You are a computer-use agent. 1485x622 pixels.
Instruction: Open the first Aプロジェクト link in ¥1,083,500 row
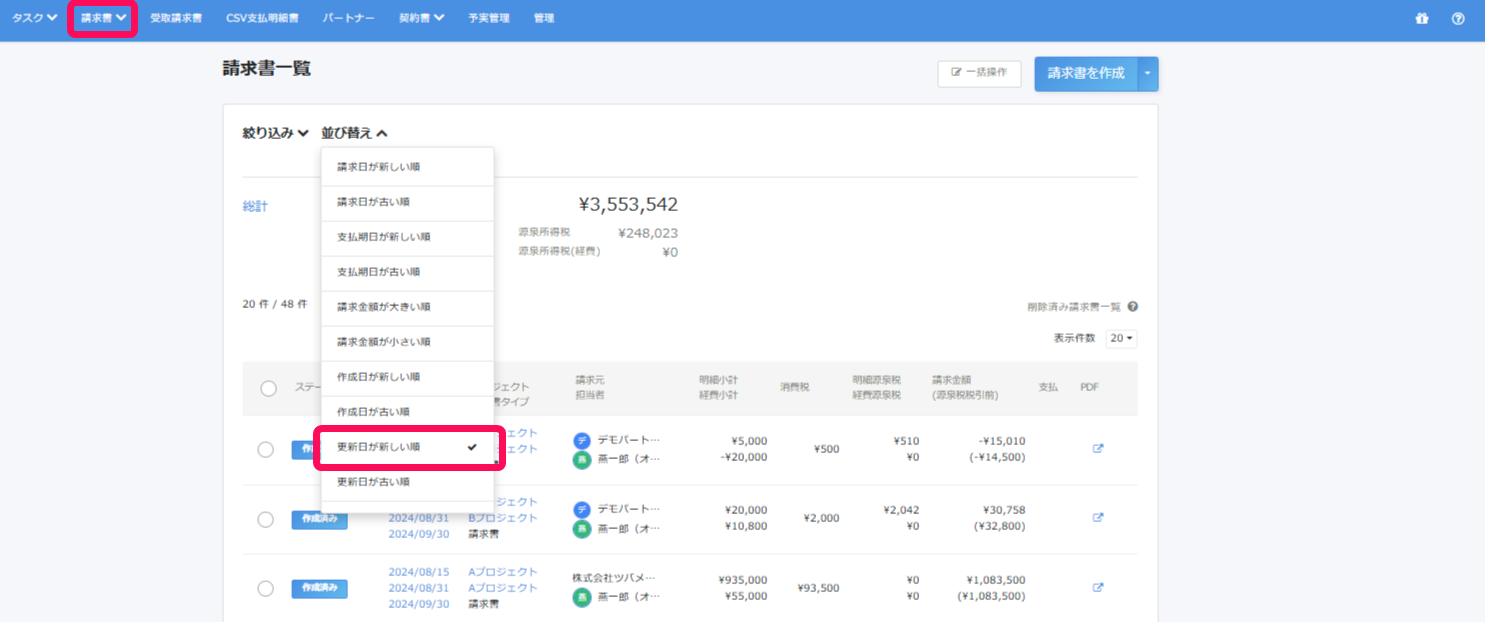click(503, 572)
